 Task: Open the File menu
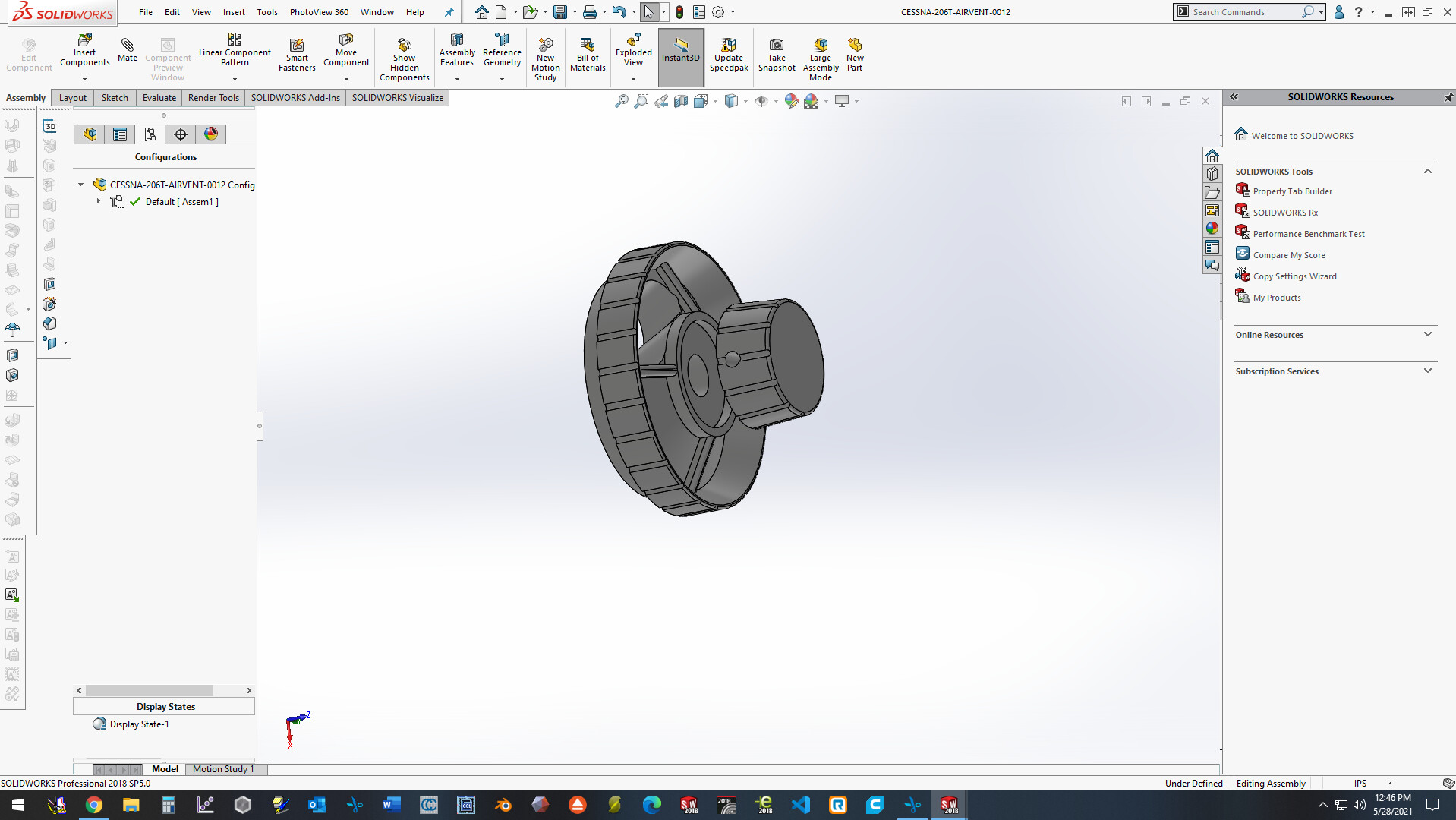(146, 12)
